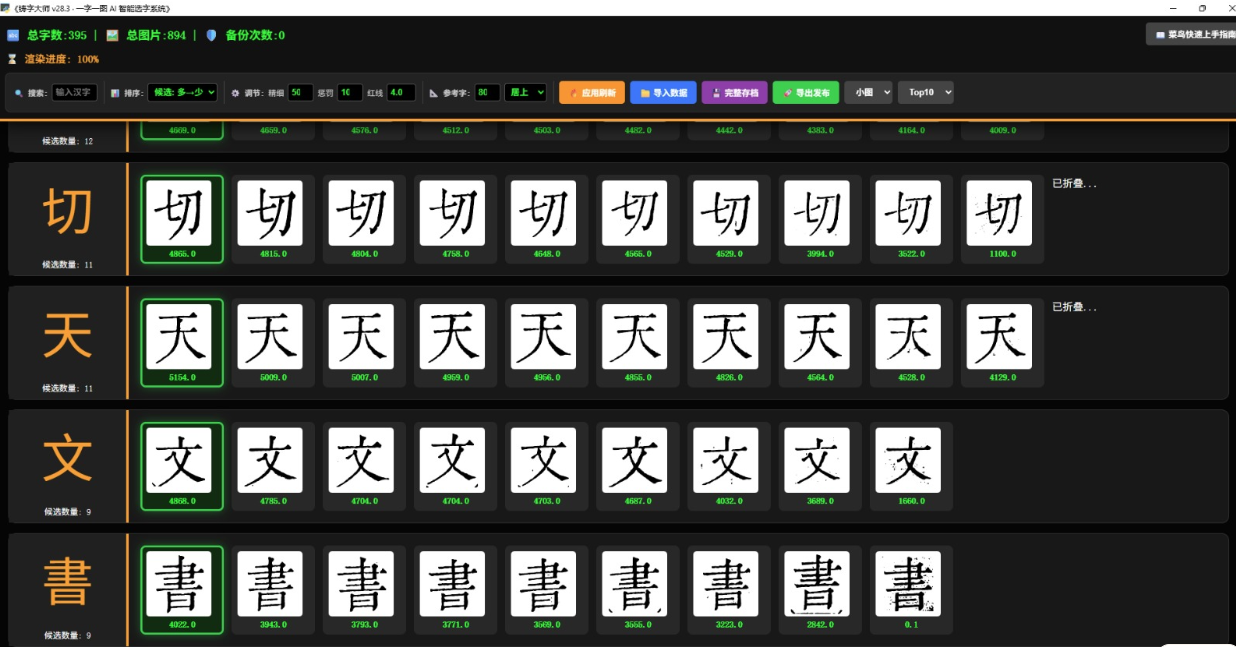This screenshot has width=1236, height=647.
Task: Click the shield icon beside 备份次数
Action: pyautogui.click(x=211, y=35)
